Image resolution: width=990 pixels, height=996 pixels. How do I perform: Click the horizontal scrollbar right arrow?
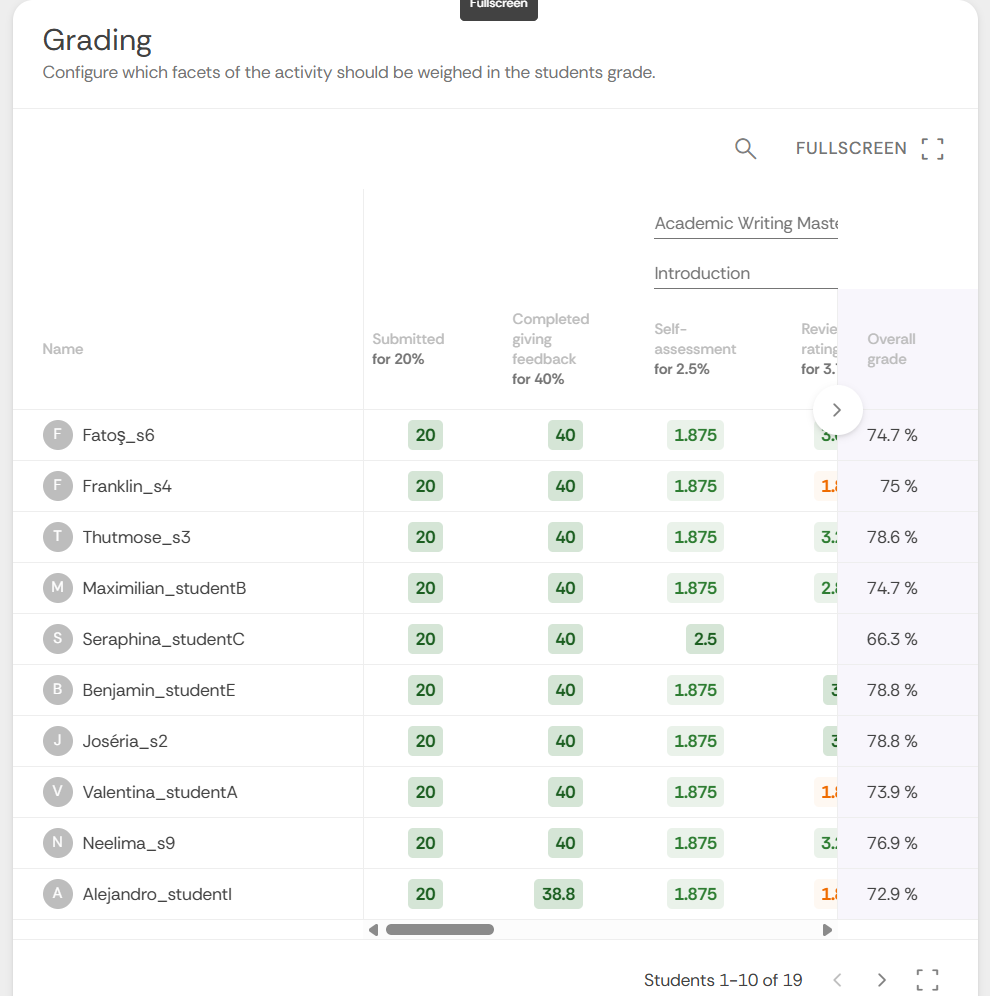(827, 930)
